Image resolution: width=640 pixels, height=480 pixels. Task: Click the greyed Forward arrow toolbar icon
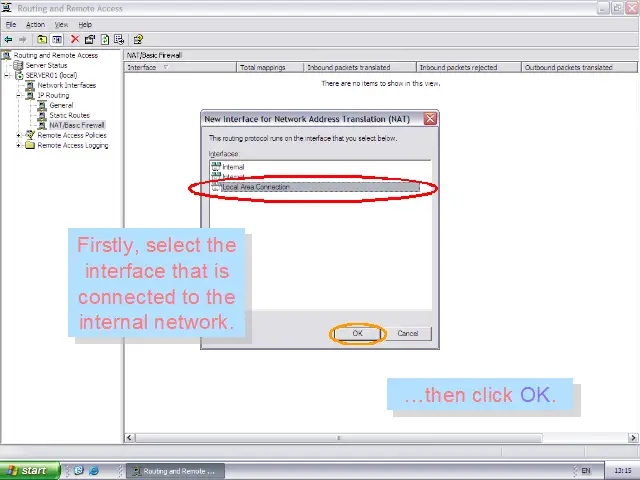pyautogui.click(x=22, y=40)
